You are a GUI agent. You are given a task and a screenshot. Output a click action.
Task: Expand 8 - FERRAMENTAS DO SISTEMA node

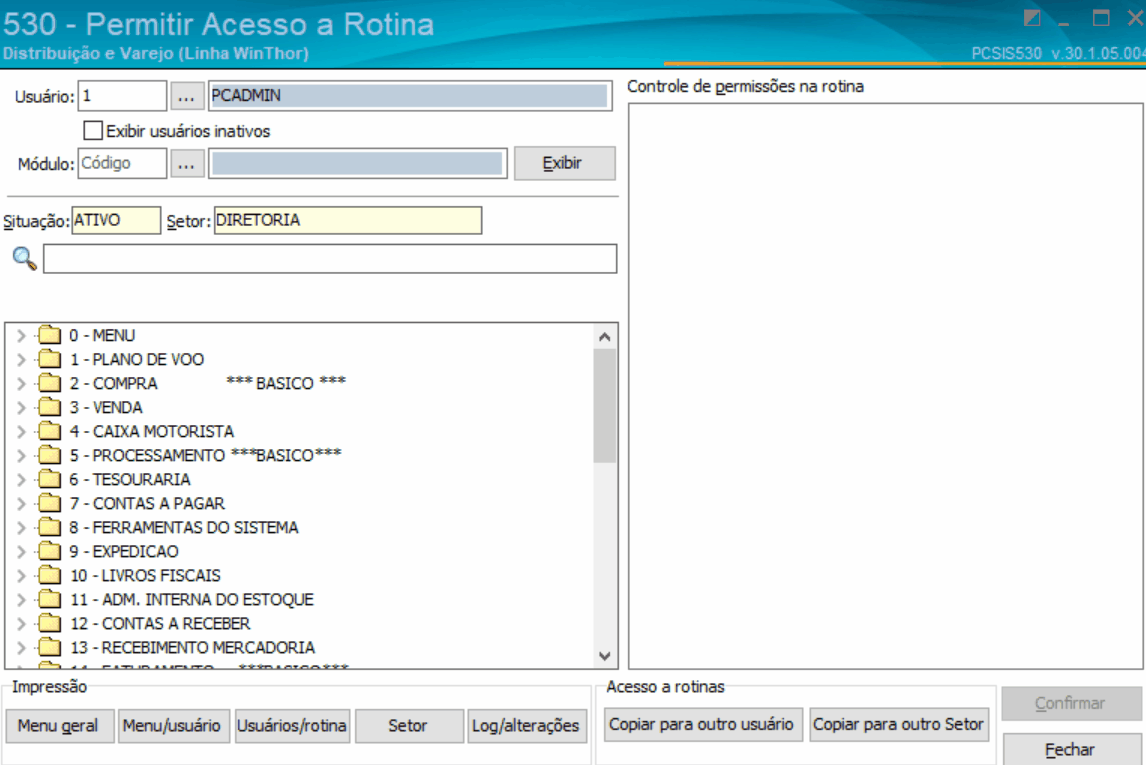(21, 528)
